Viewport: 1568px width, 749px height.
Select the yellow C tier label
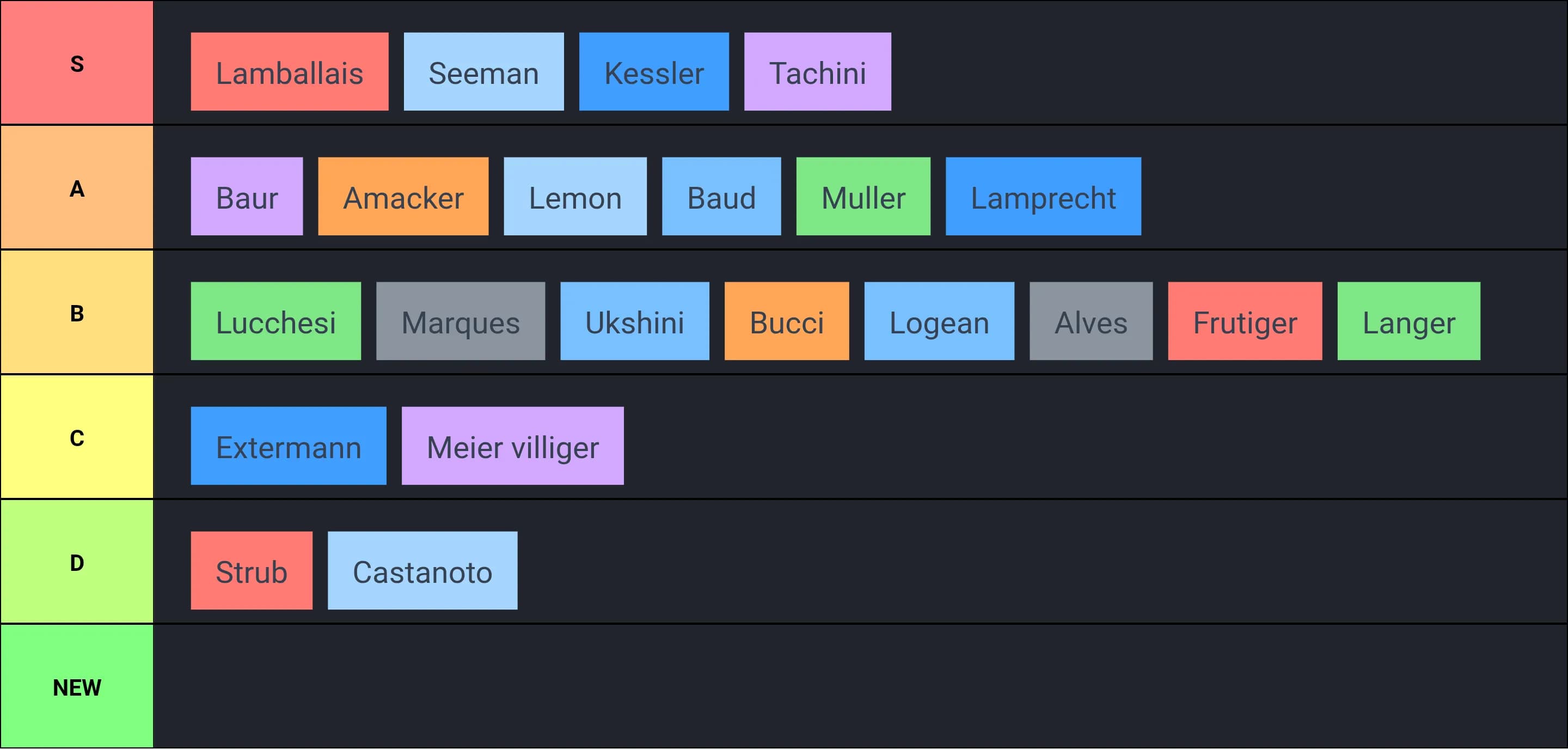77,437
